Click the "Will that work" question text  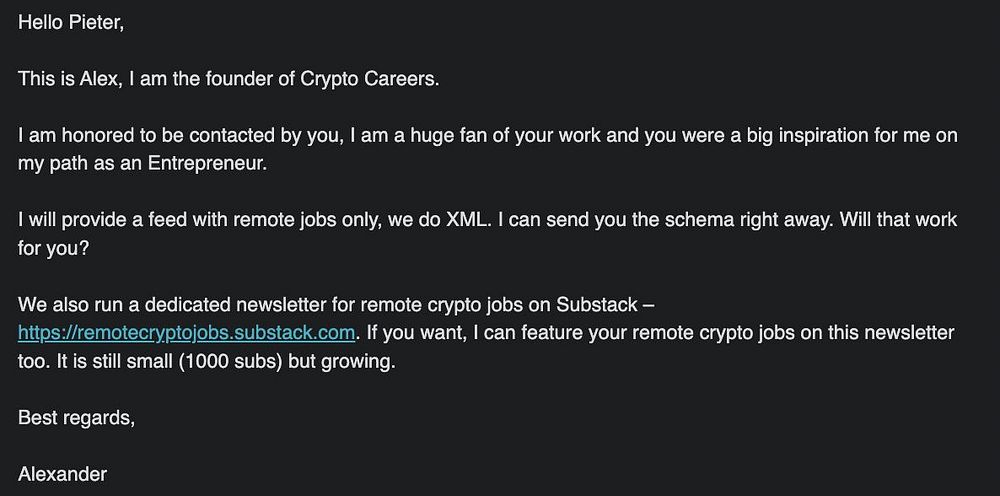pos(881,220)
